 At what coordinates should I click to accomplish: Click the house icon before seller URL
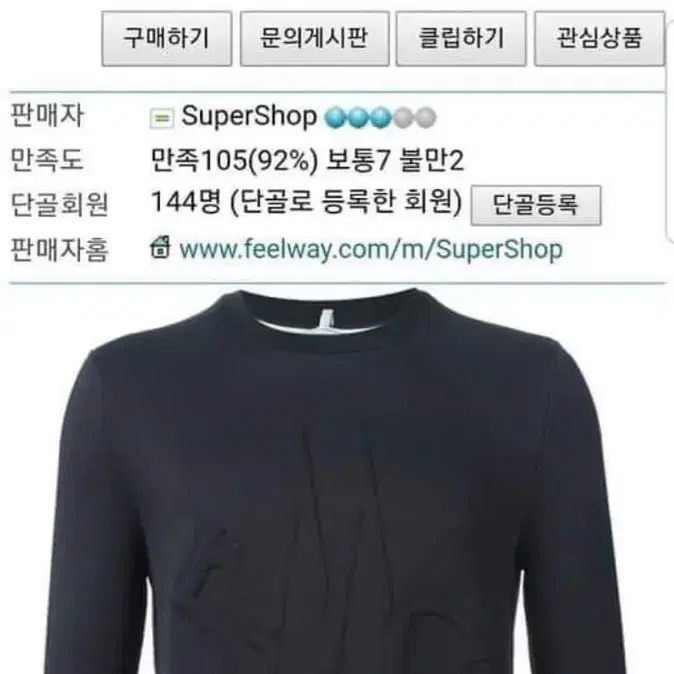point(160,247)
